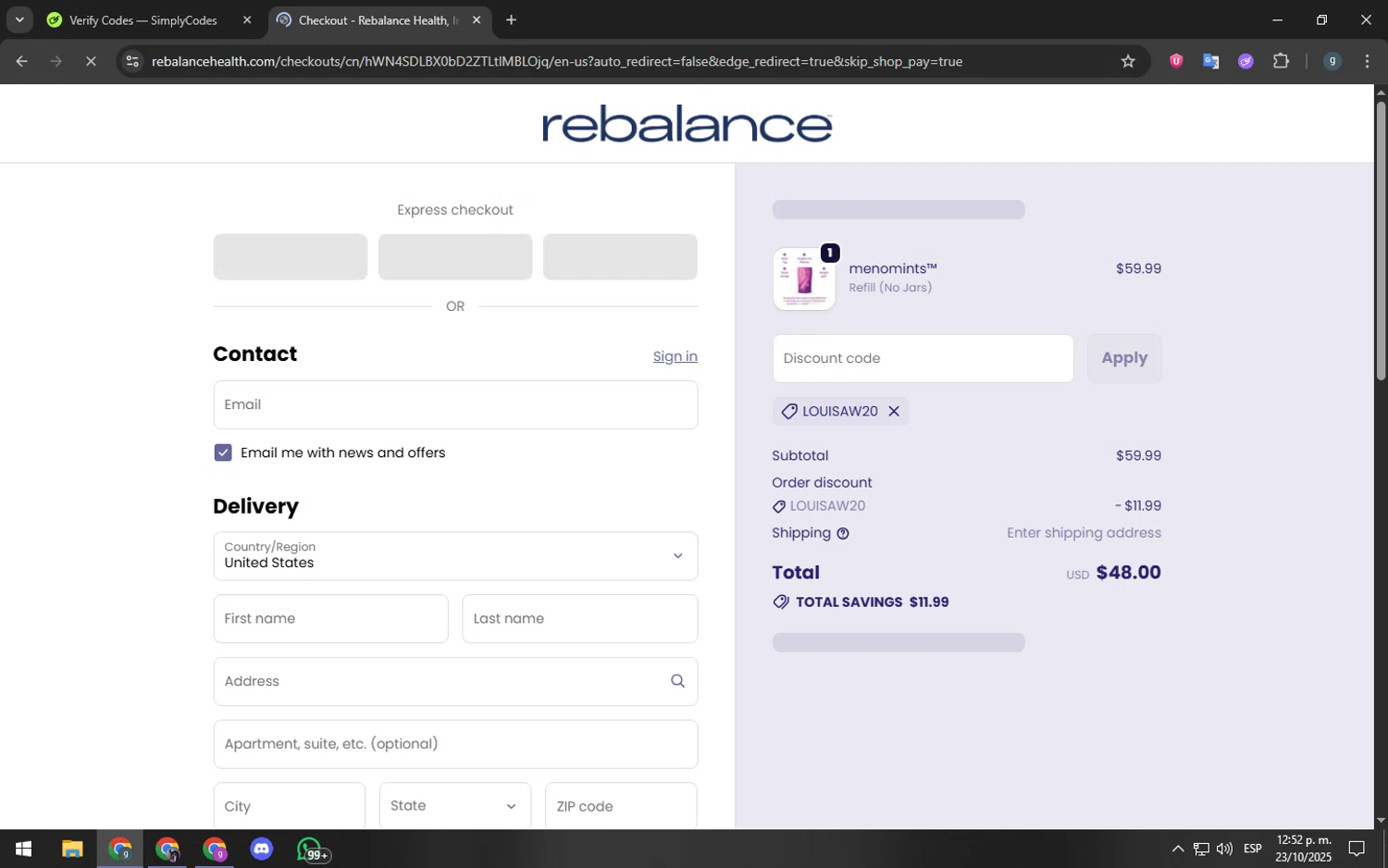Focus the Last name field
Viewport: 1388px width, 868px height.
point(580,619)
